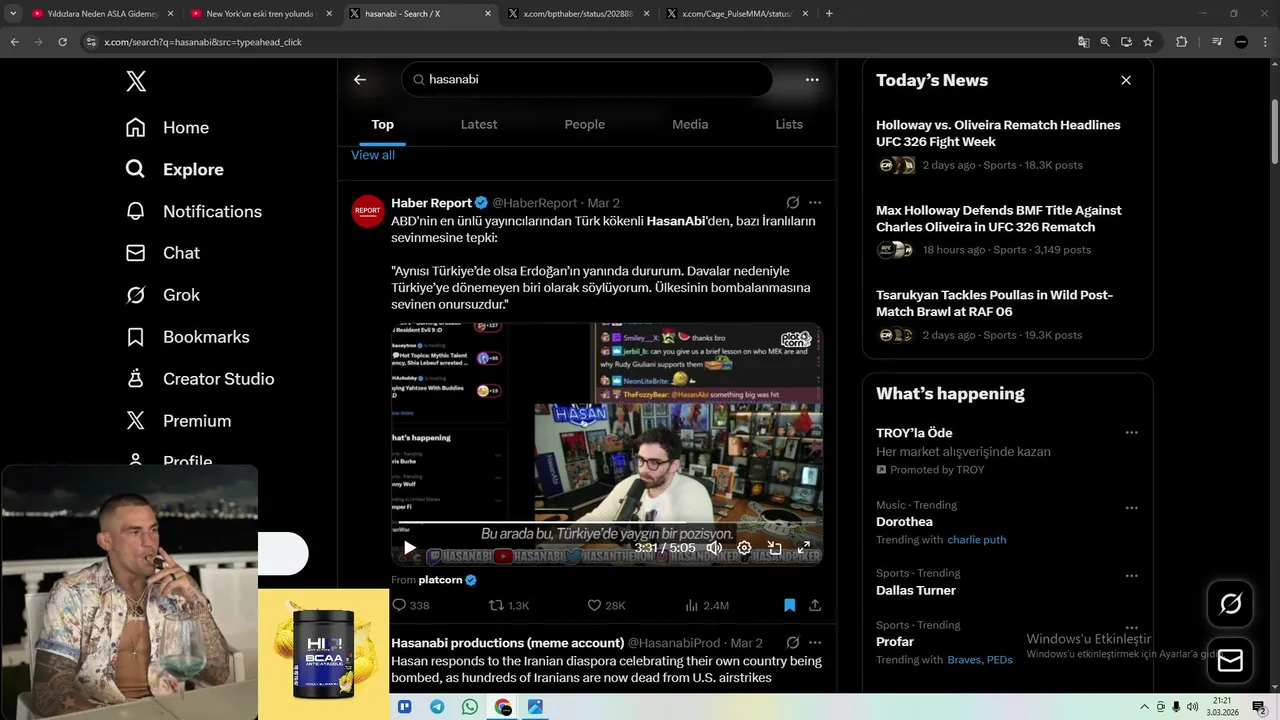
Task: Enable picture-in-picture on the video
Action: [774, 548]
